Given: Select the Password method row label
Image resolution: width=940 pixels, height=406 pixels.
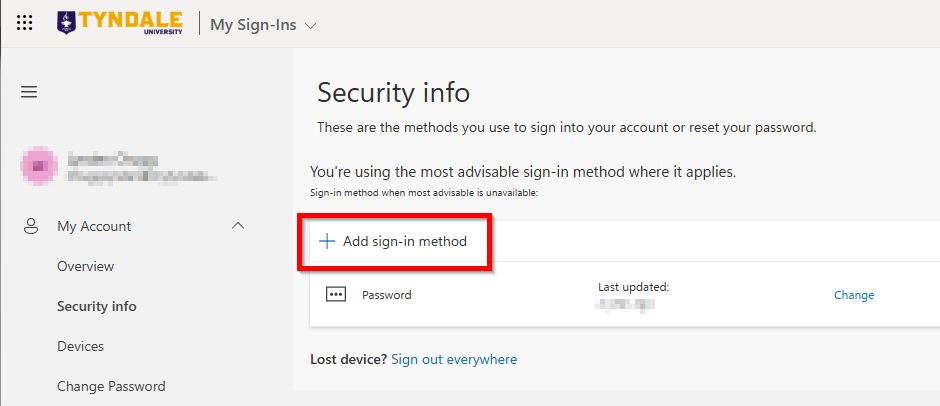Looking at the screenshot, I should (387, 295).
